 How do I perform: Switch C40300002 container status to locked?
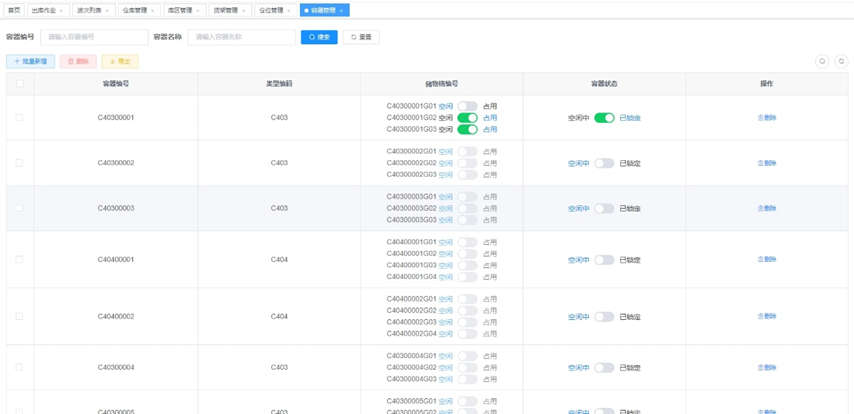pos(604,163)
